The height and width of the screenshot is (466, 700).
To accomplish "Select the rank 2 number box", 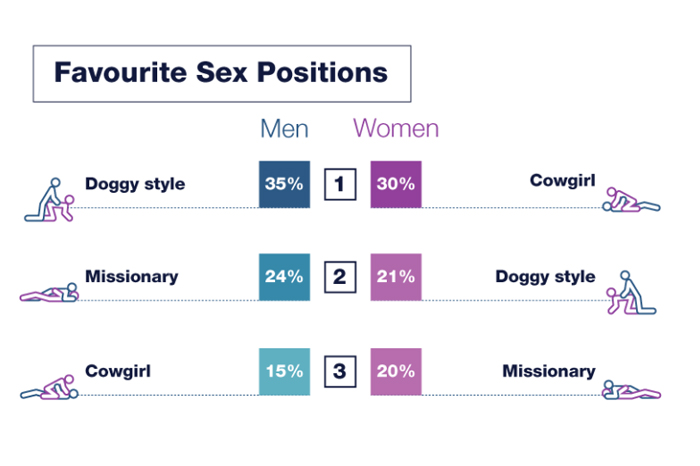I will pos(340,277).
